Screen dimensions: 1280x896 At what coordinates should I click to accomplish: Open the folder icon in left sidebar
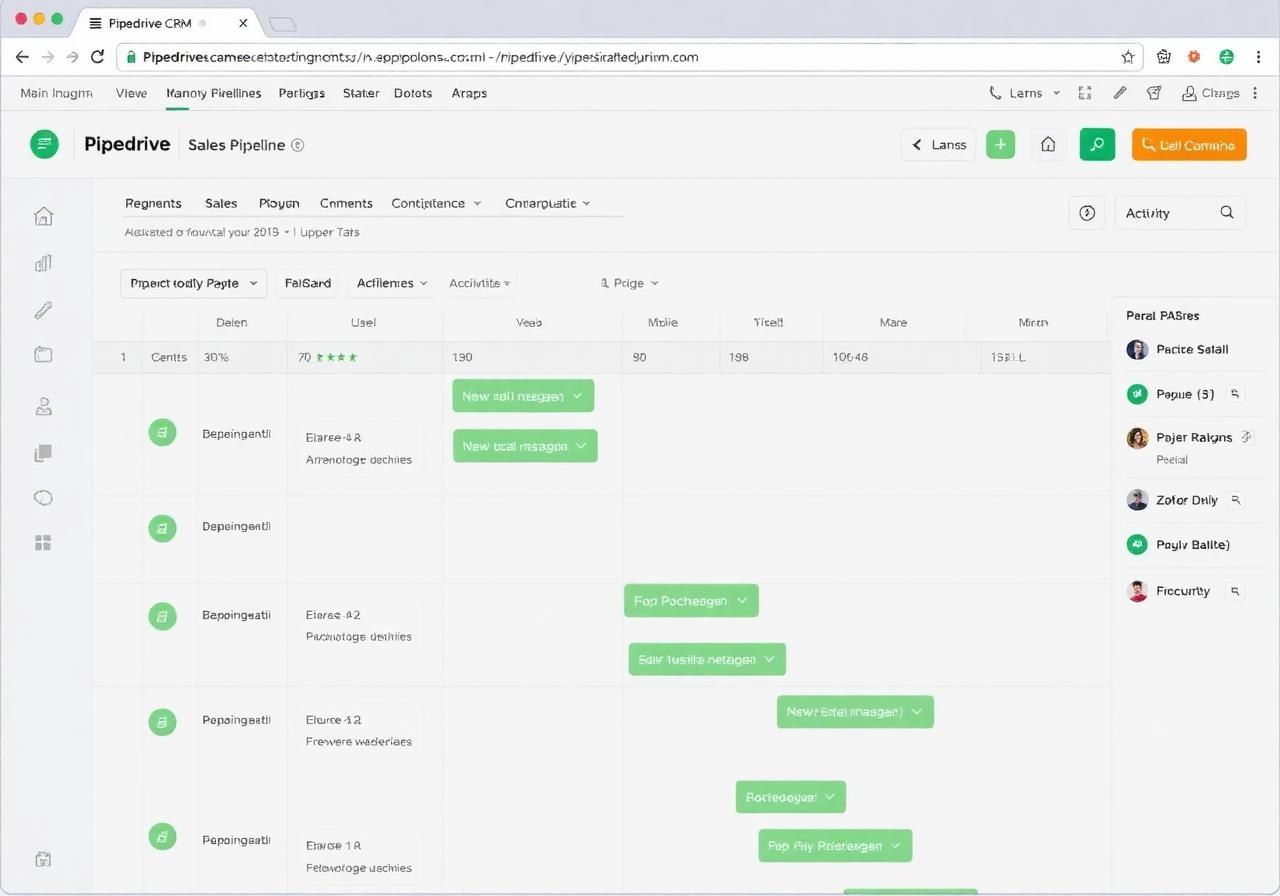coord(43,354)
